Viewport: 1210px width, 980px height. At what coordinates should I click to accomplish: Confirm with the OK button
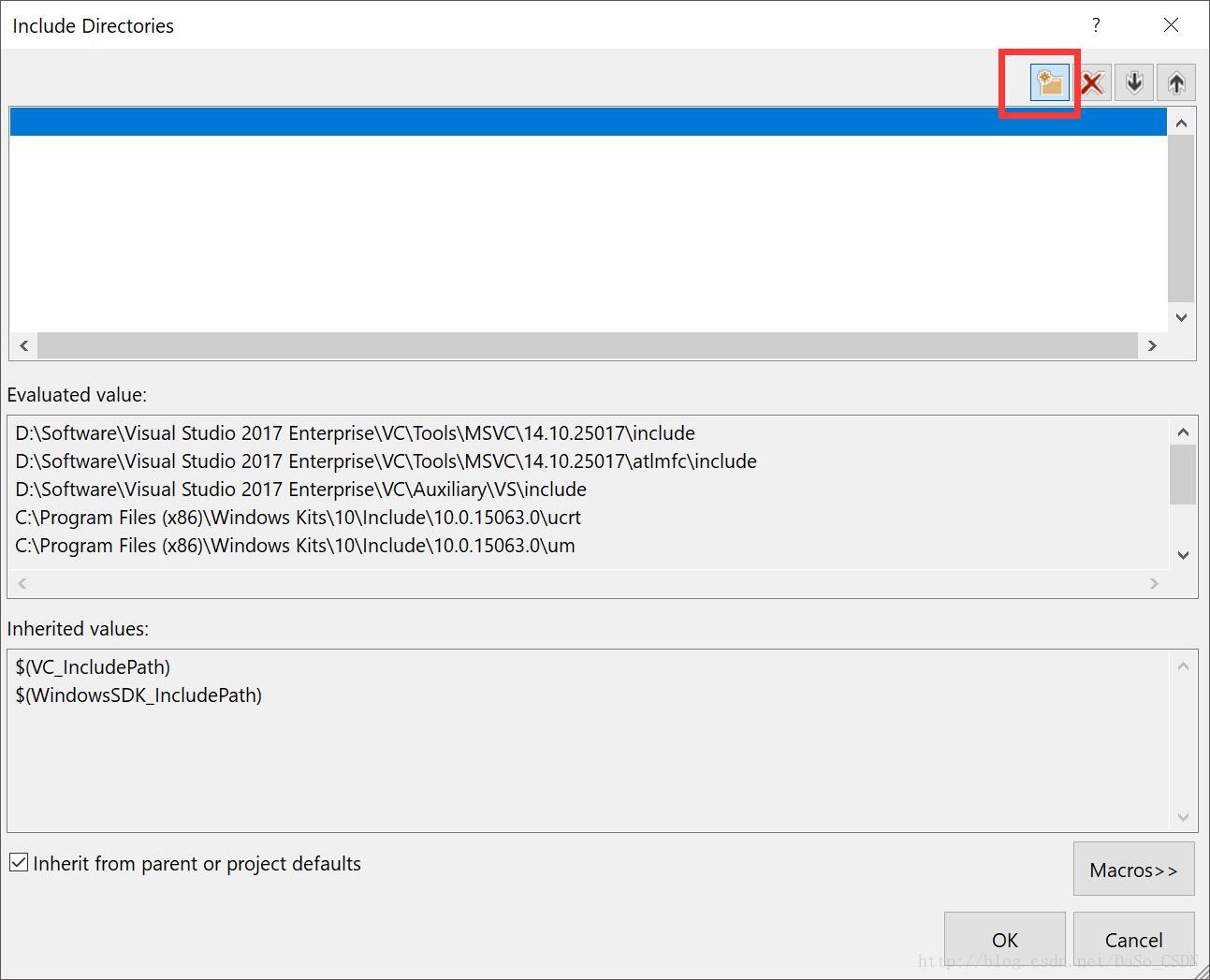coord(1004,939)
